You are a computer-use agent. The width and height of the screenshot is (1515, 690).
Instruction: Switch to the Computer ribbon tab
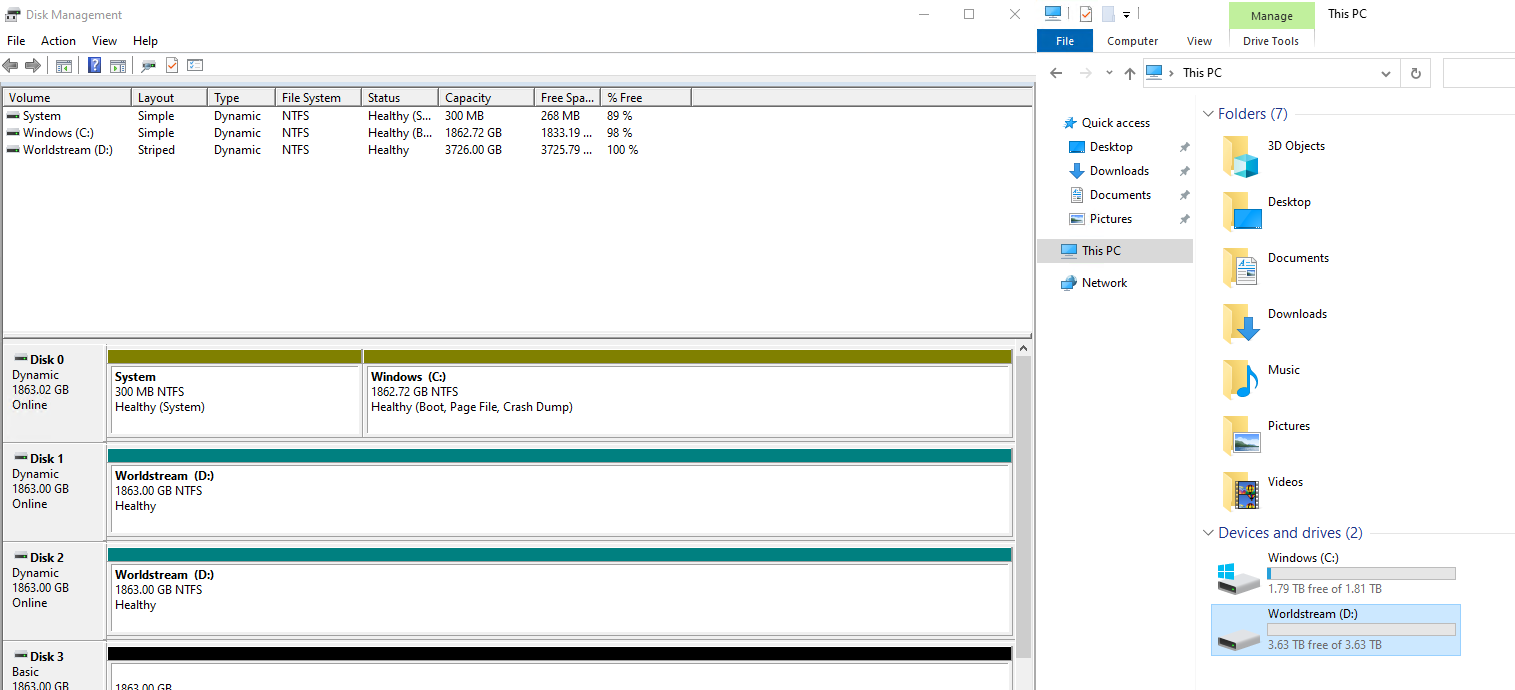(x=1133, y=41)
